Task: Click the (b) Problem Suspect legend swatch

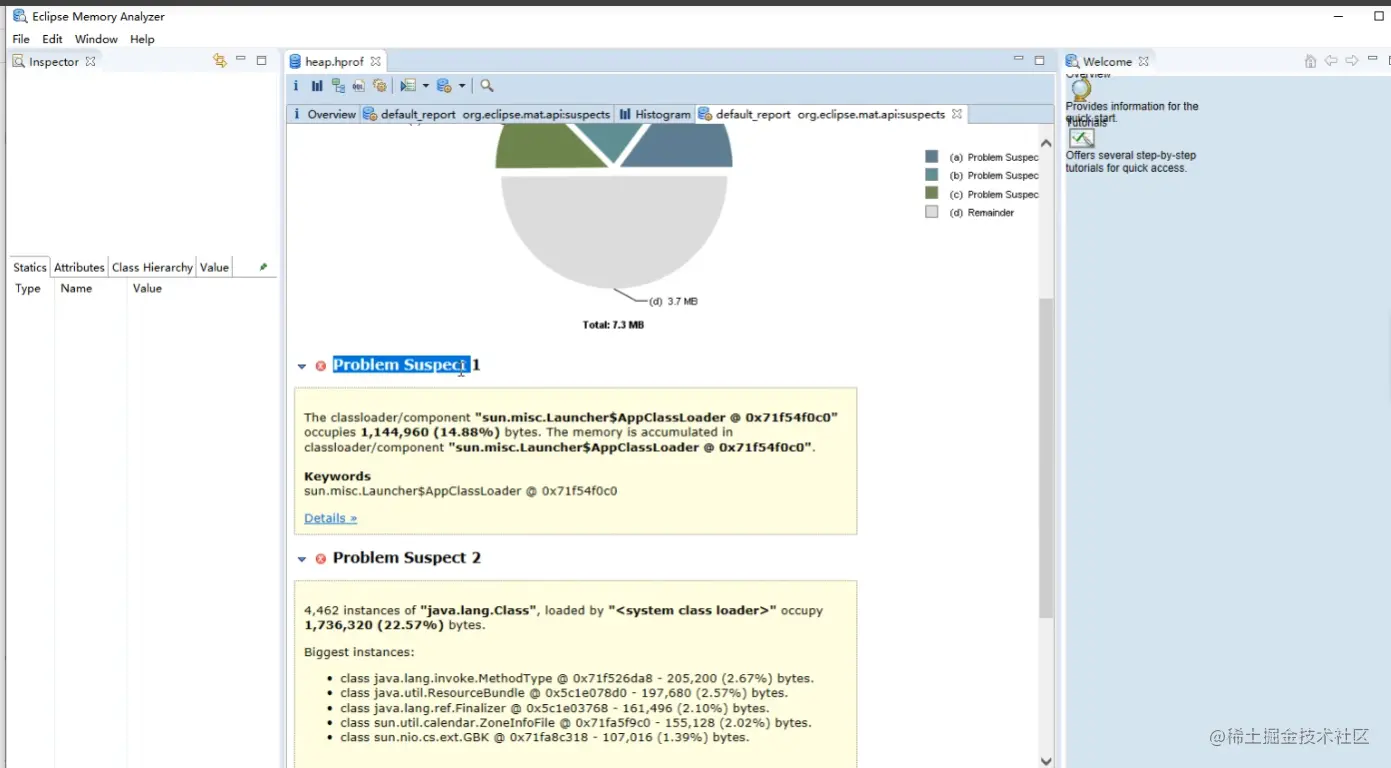Action: [932, 175]
